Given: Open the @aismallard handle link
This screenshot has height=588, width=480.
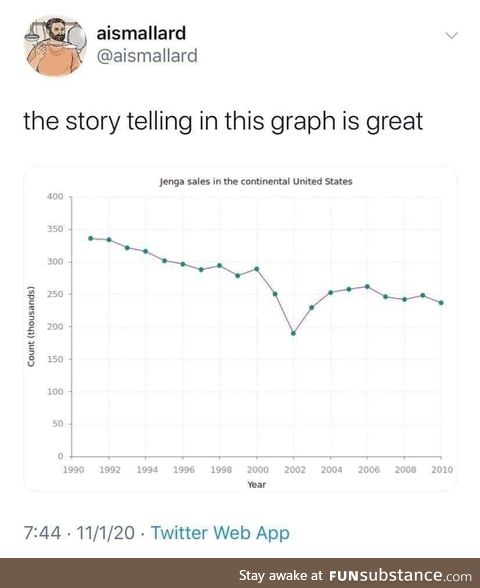Looking at the screenshot, I should click(x=147, y=56).
